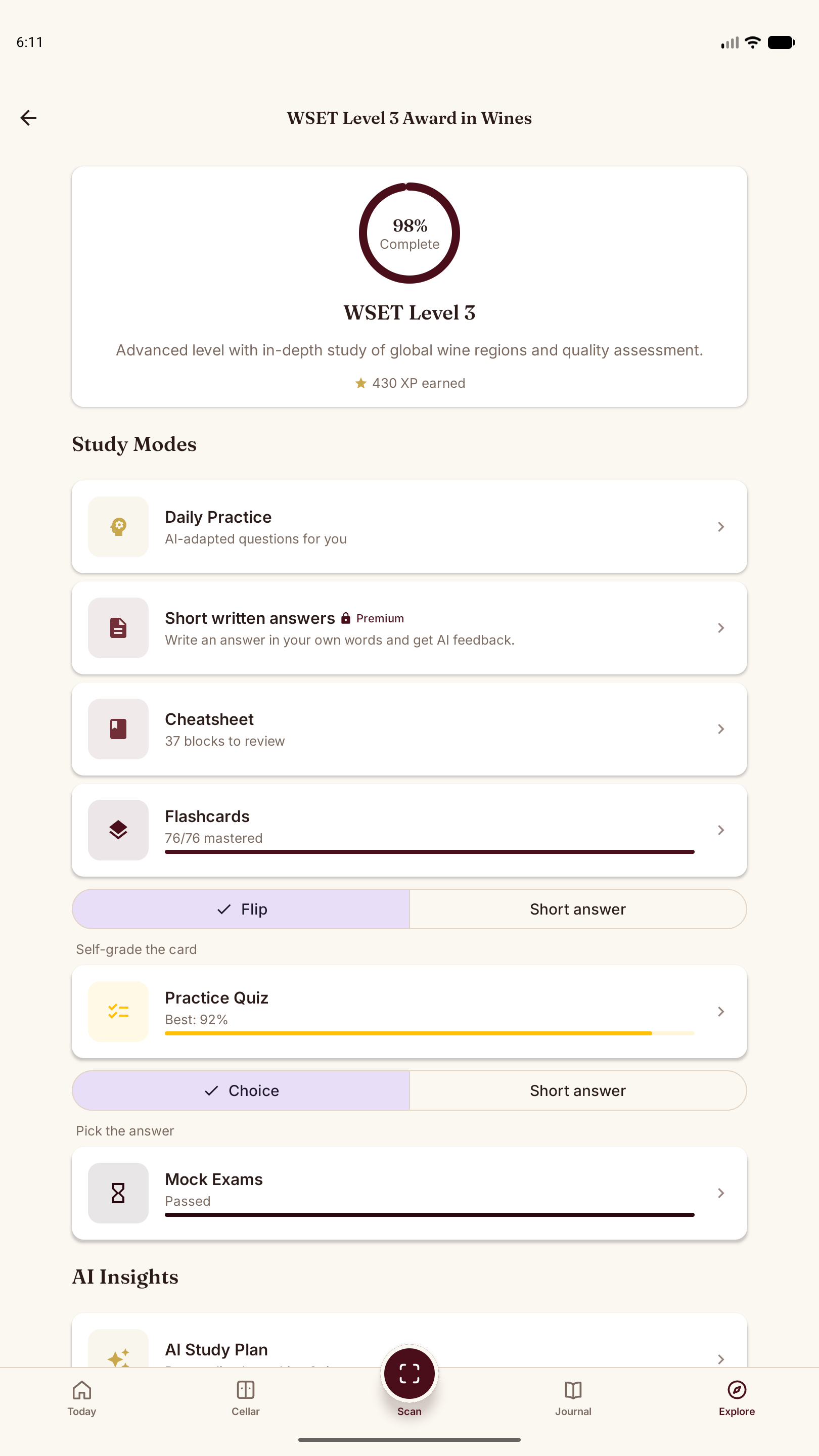Tap the 98% Complete progress ring
This screenshot has width=819, height=1456.
click(409, 233)
